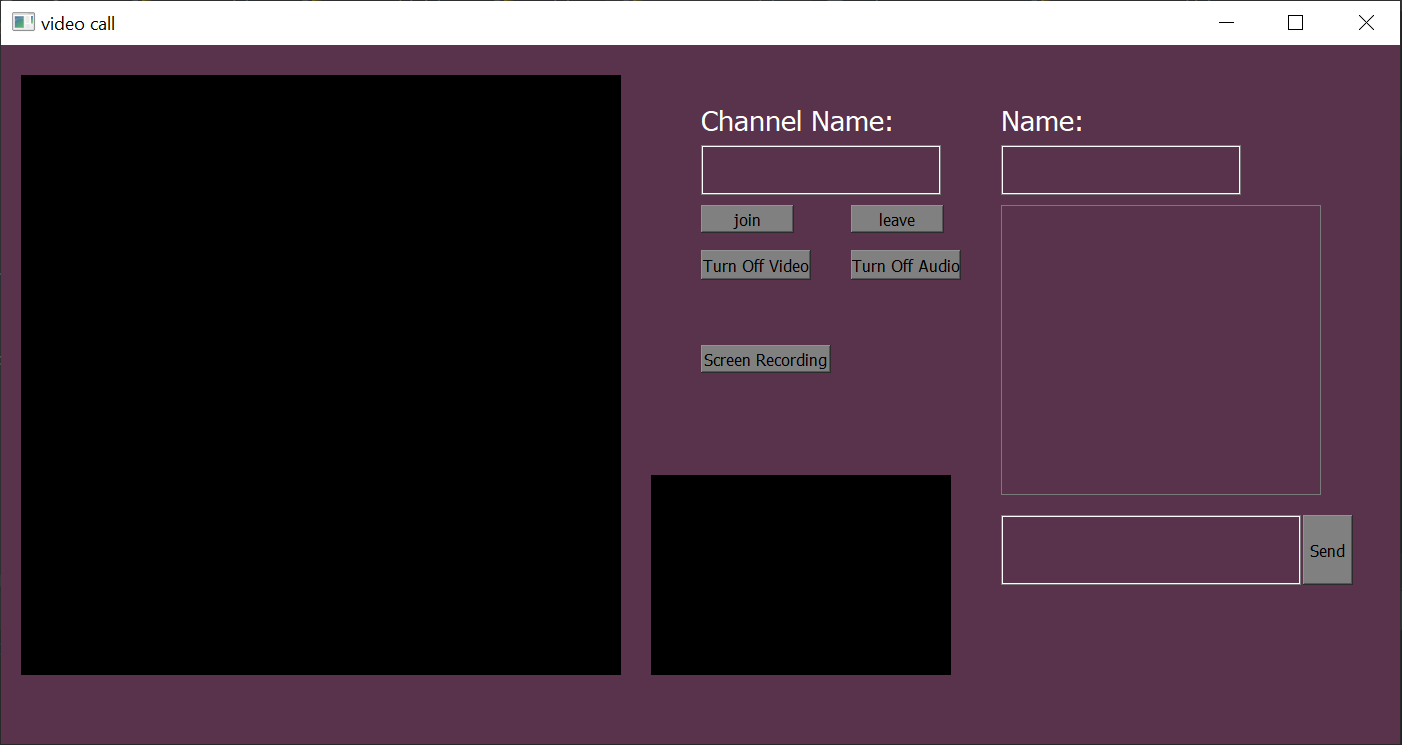
Task: Select the small remote video preview
Action: point(800,574)
